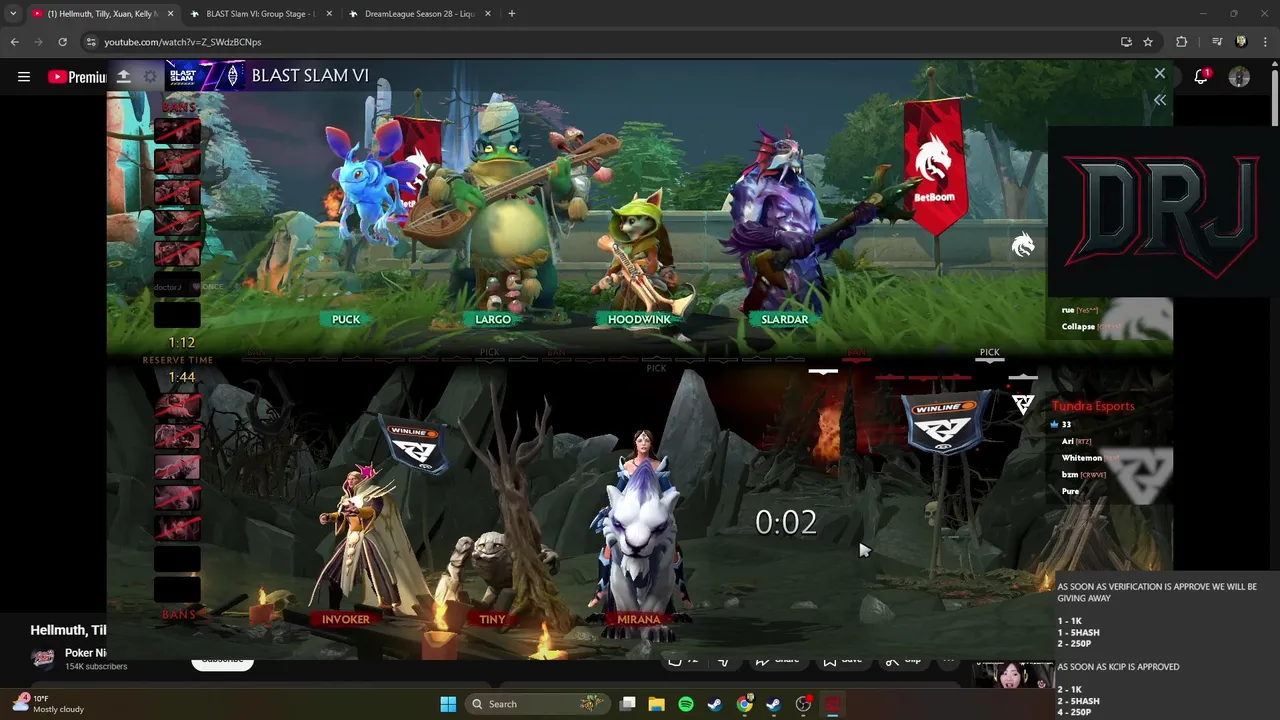Open Google Chrome from the taskbar
This screenshot has height=720, width=1280.
(x=744, y=704)
